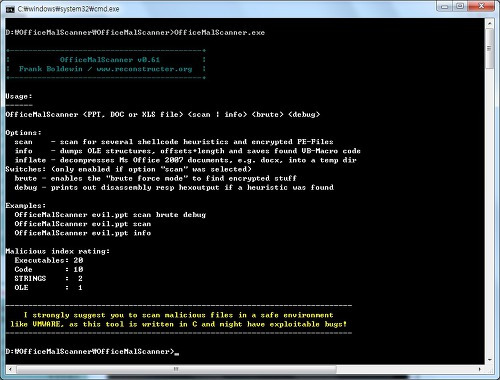Click the 'info' option description line
Screen dimensions: 500x380
pyautogui.click(x=187, y=151)
